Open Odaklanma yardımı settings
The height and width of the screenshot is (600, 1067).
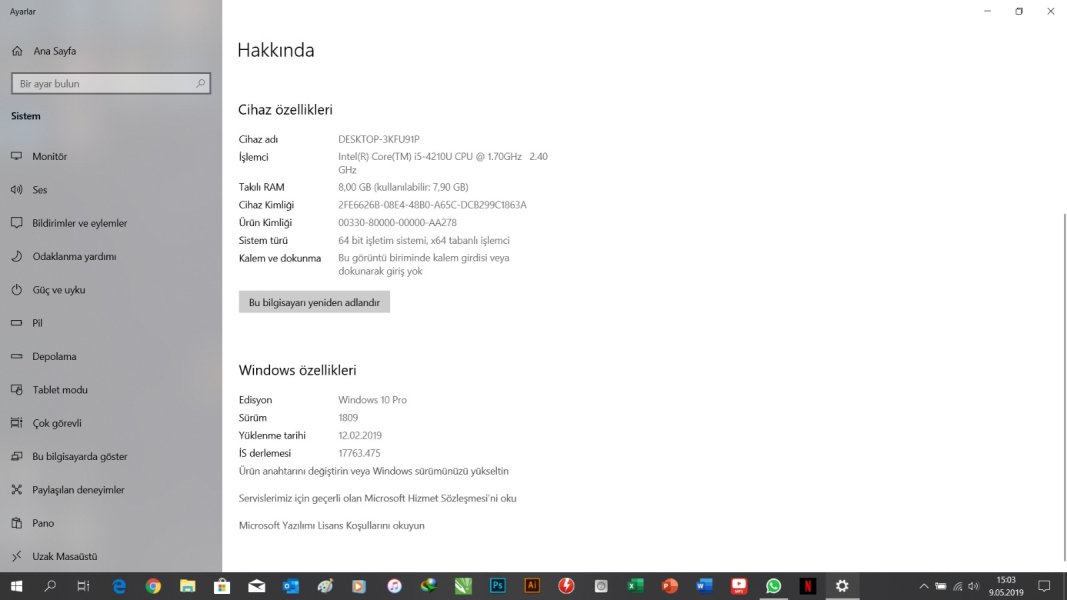point(74,257)
